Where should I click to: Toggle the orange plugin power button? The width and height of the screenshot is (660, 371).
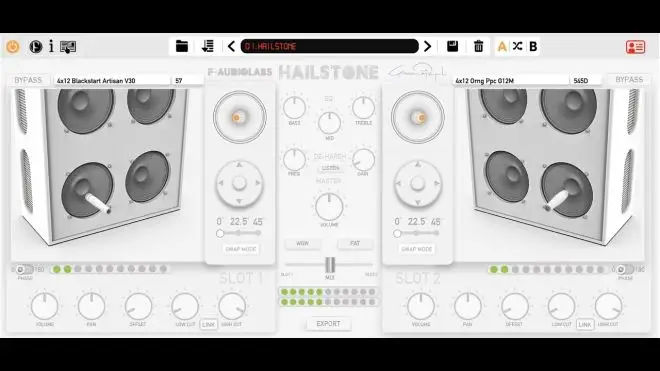click(13, 46)
